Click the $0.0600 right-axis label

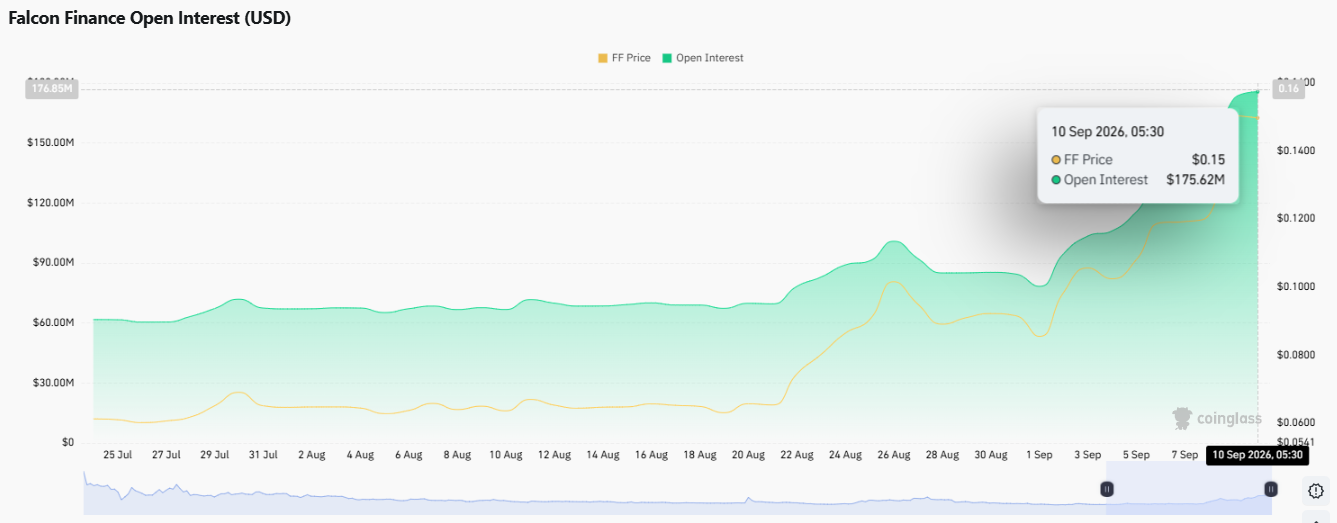1296,423
